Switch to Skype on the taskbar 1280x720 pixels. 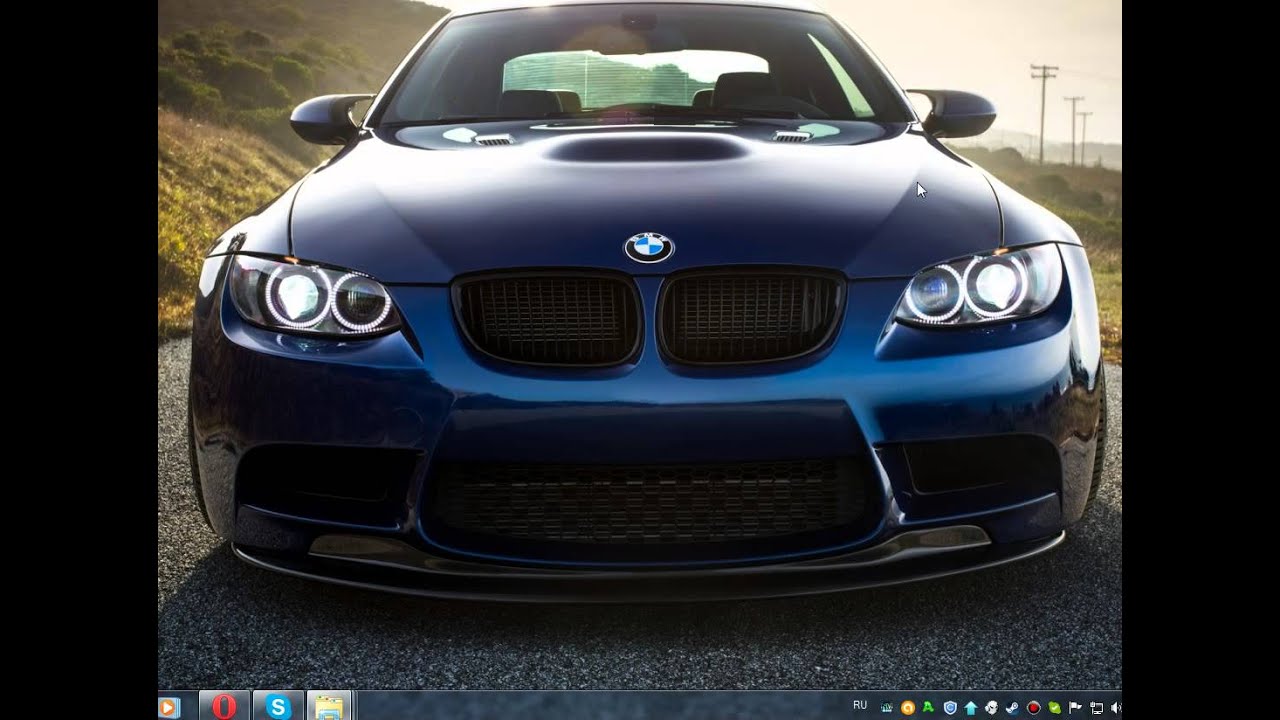277,706
